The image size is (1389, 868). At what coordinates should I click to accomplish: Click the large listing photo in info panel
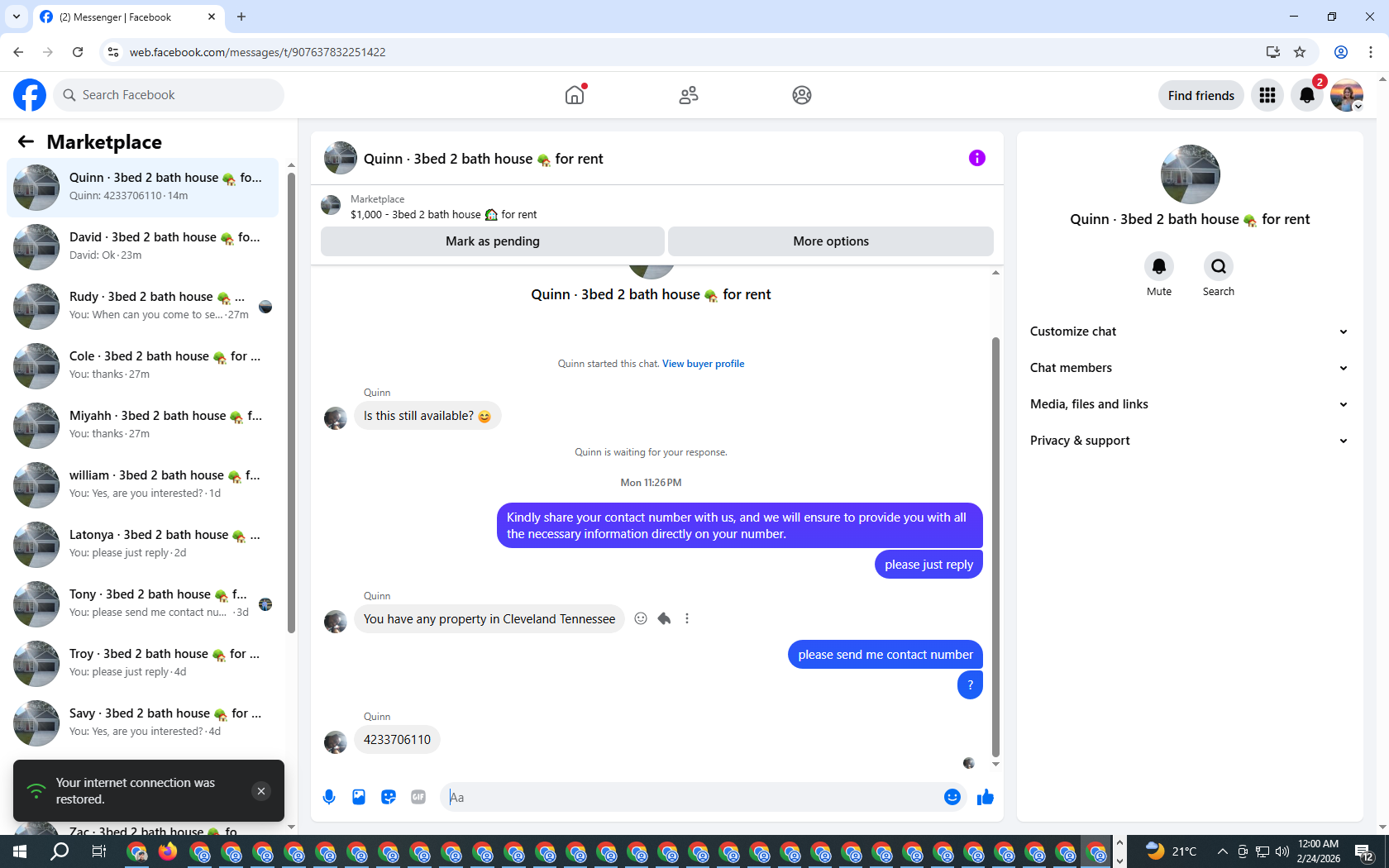[1190, 174]
